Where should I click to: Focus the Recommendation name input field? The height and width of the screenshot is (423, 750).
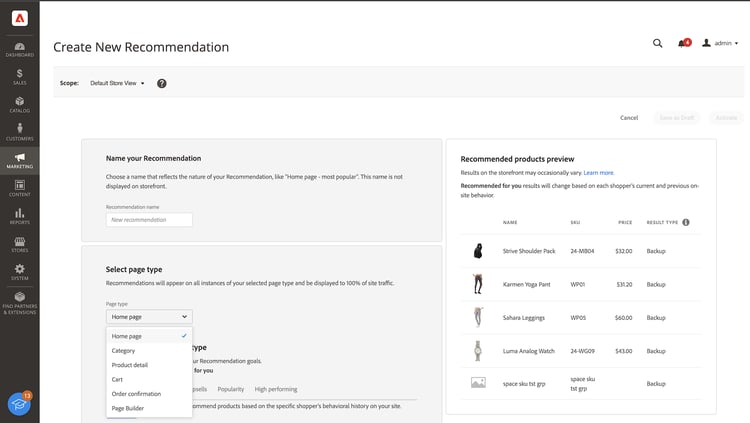(x=149, y=219)
